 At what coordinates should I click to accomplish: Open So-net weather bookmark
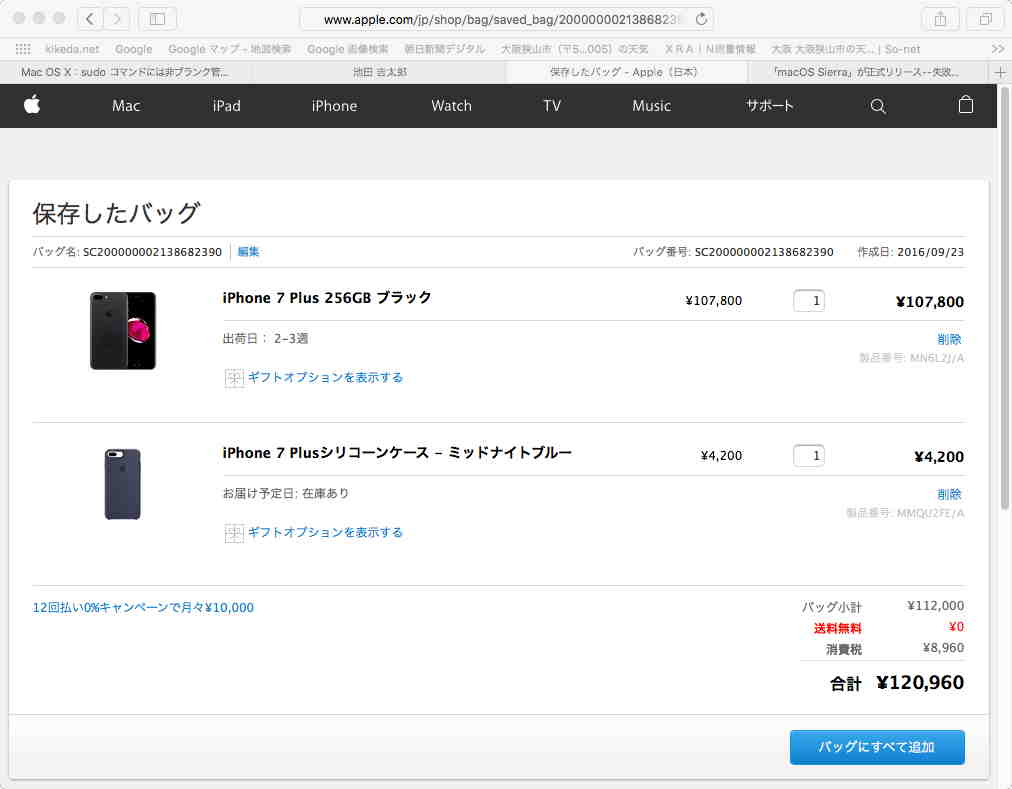click(x=845, y=49)
